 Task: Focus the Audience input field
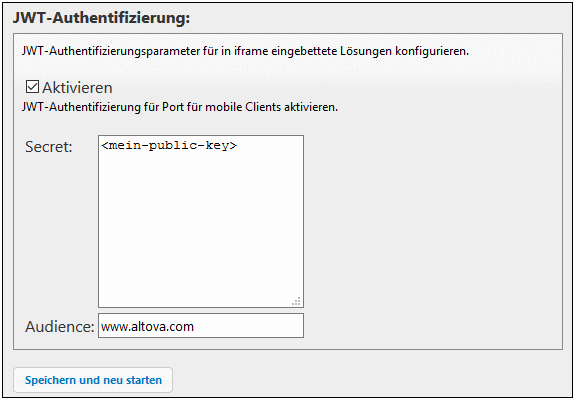[x=201, y=326]
